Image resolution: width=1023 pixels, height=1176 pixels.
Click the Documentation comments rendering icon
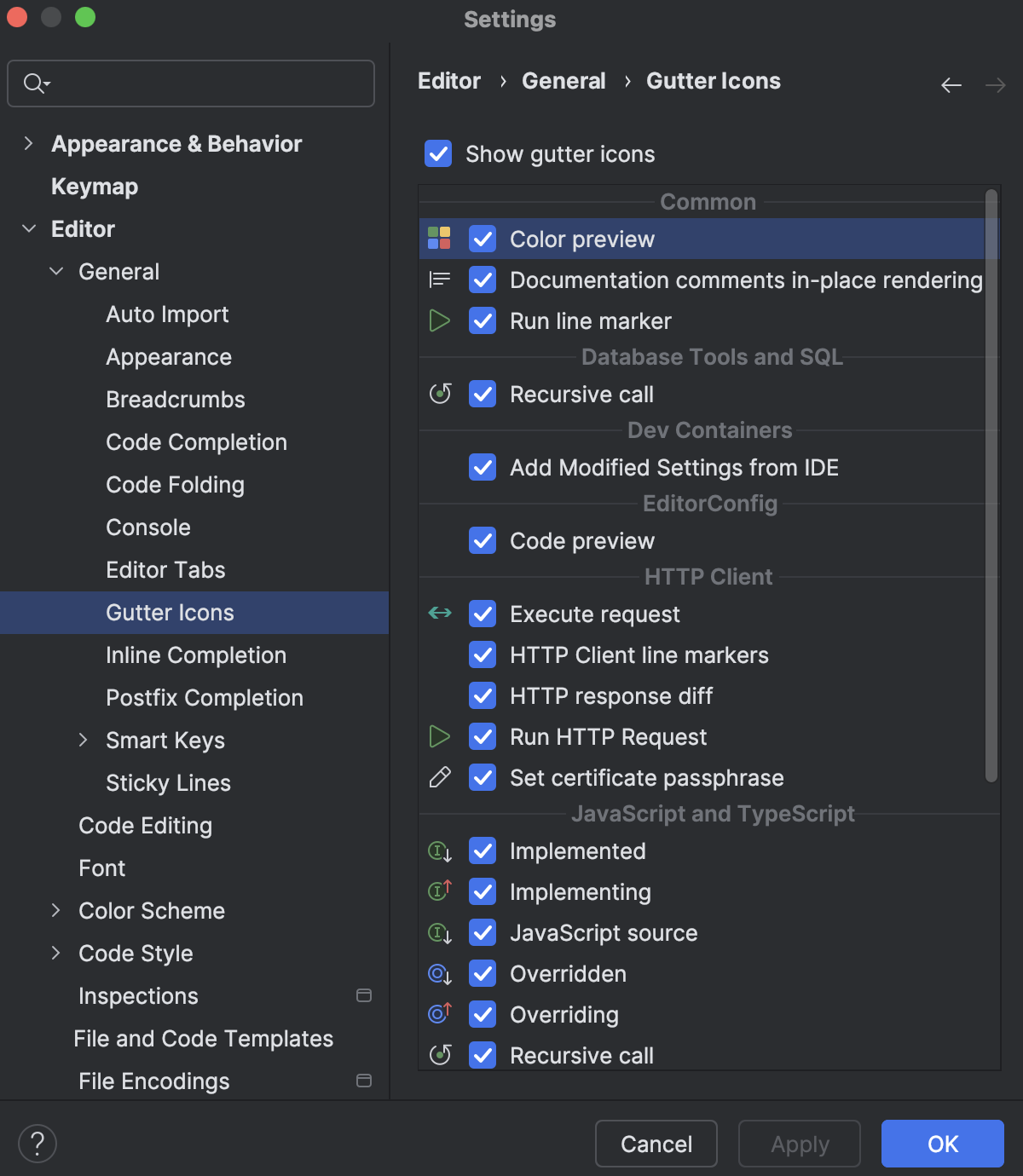click(438, 280)
